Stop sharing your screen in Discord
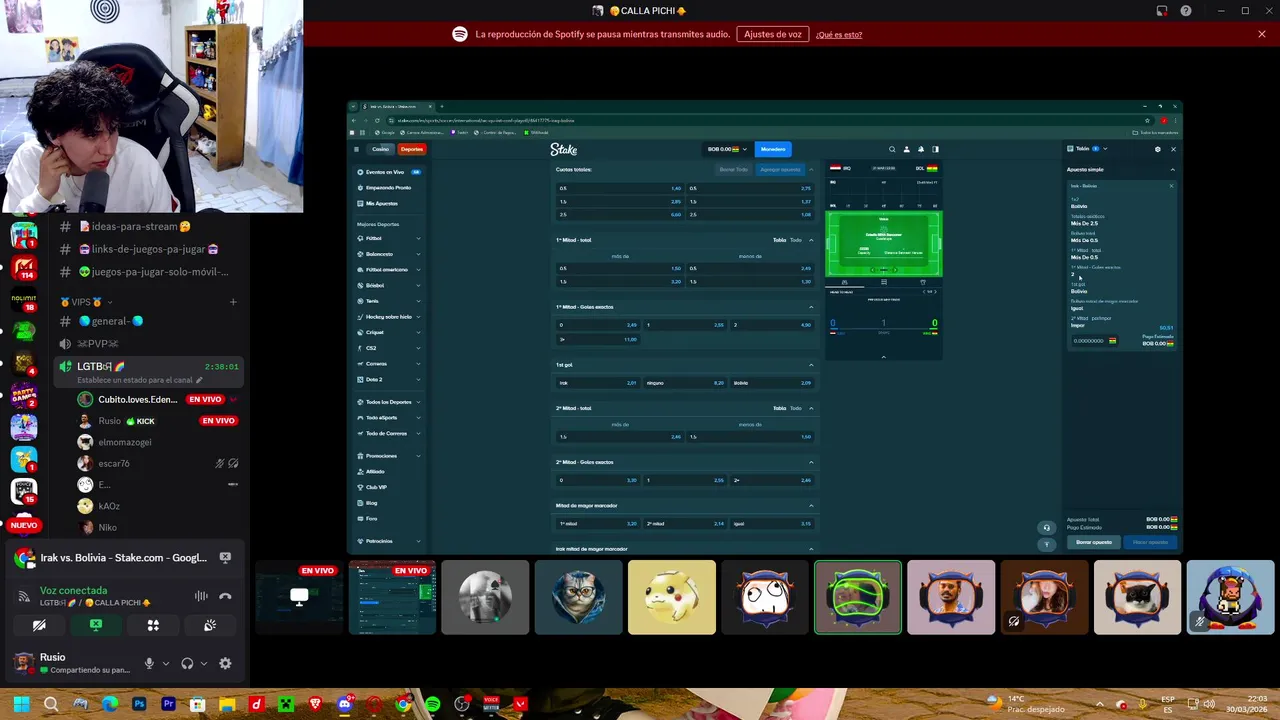Image resolution: width=1280 pixels, height=720 pixels. point(96,625)
